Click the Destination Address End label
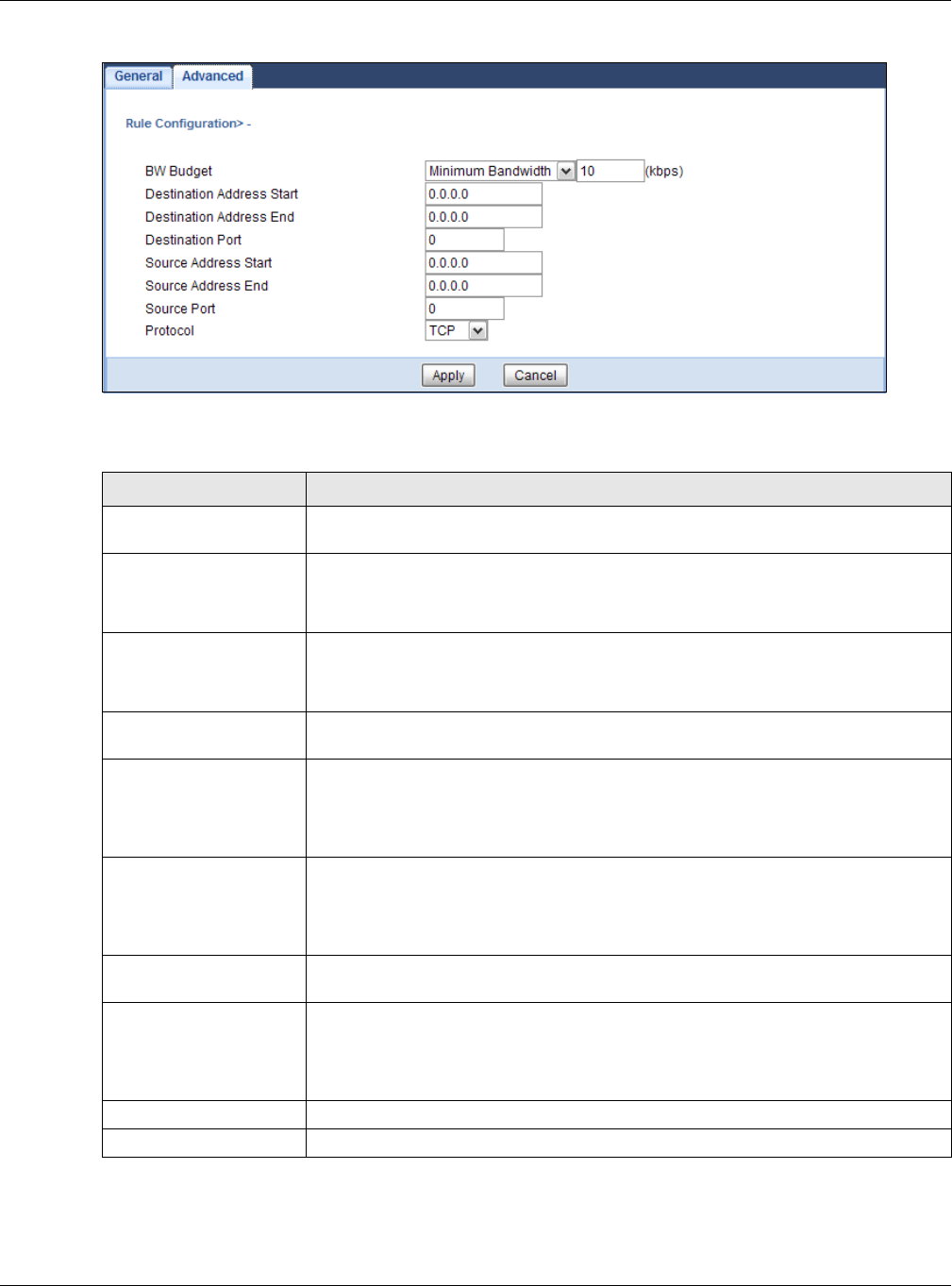This screenshot has width=952, height=1286. pos(220,217)
